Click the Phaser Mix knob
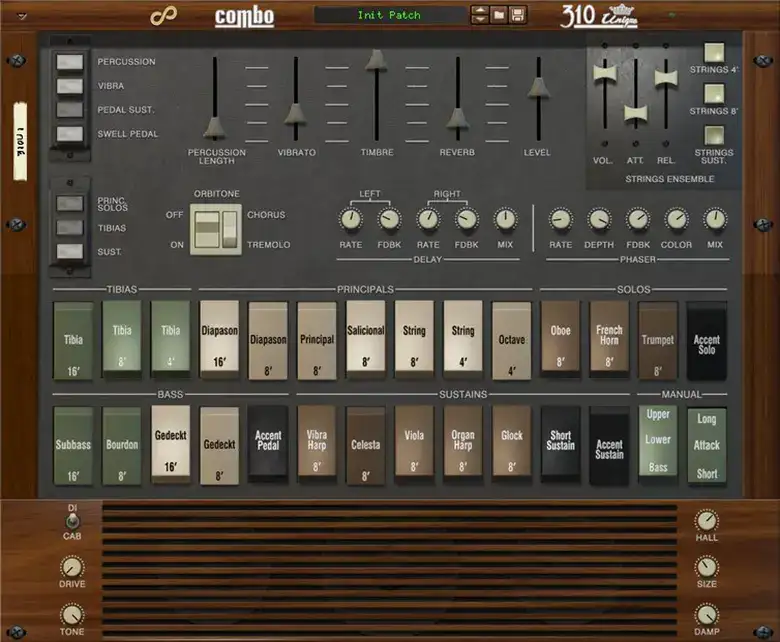Image resolution: width=780 pixels, height=642 pixels. [715, 219]
